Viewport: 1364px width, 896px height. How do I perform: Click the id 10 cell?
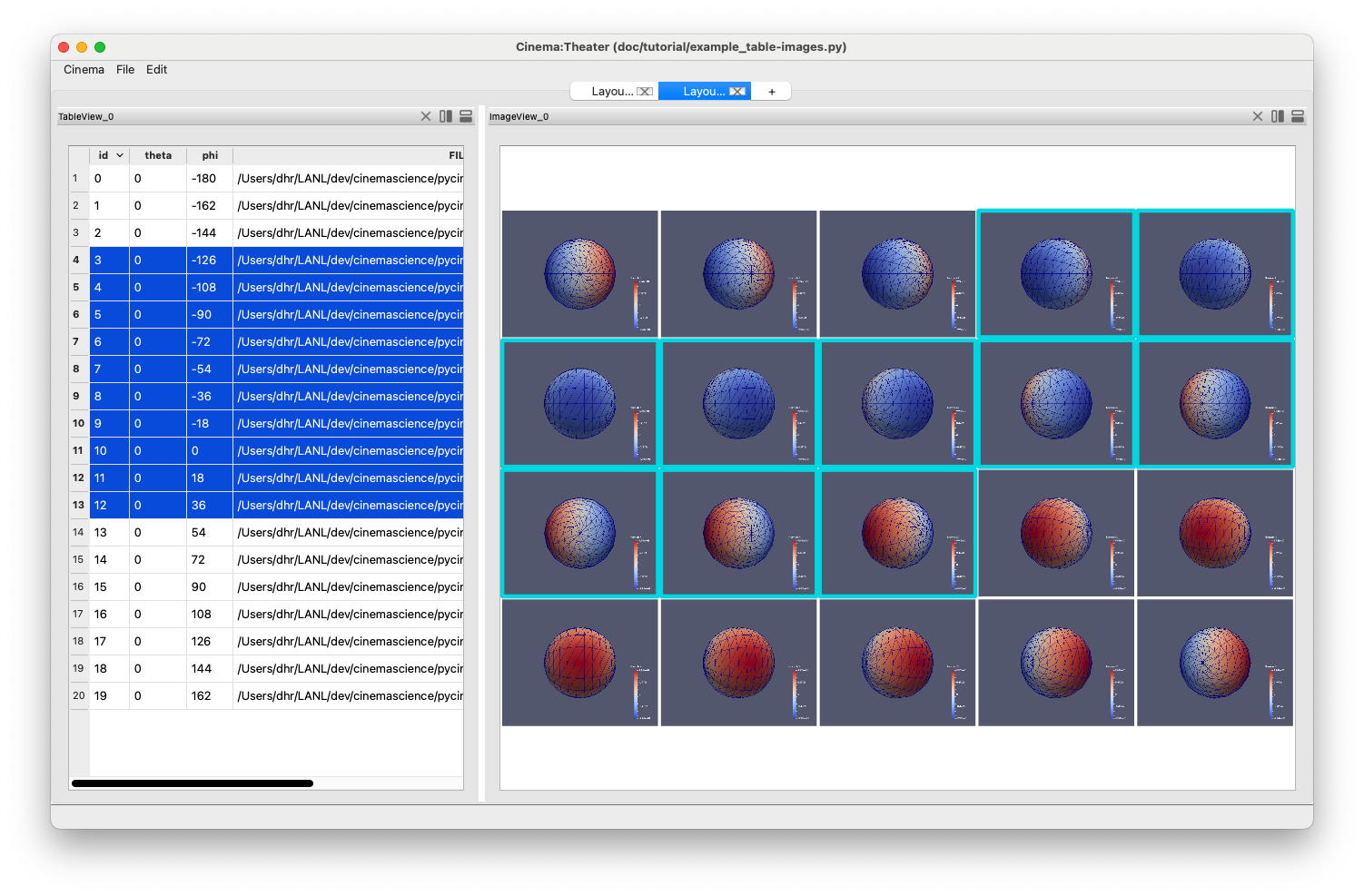point(109,451)
